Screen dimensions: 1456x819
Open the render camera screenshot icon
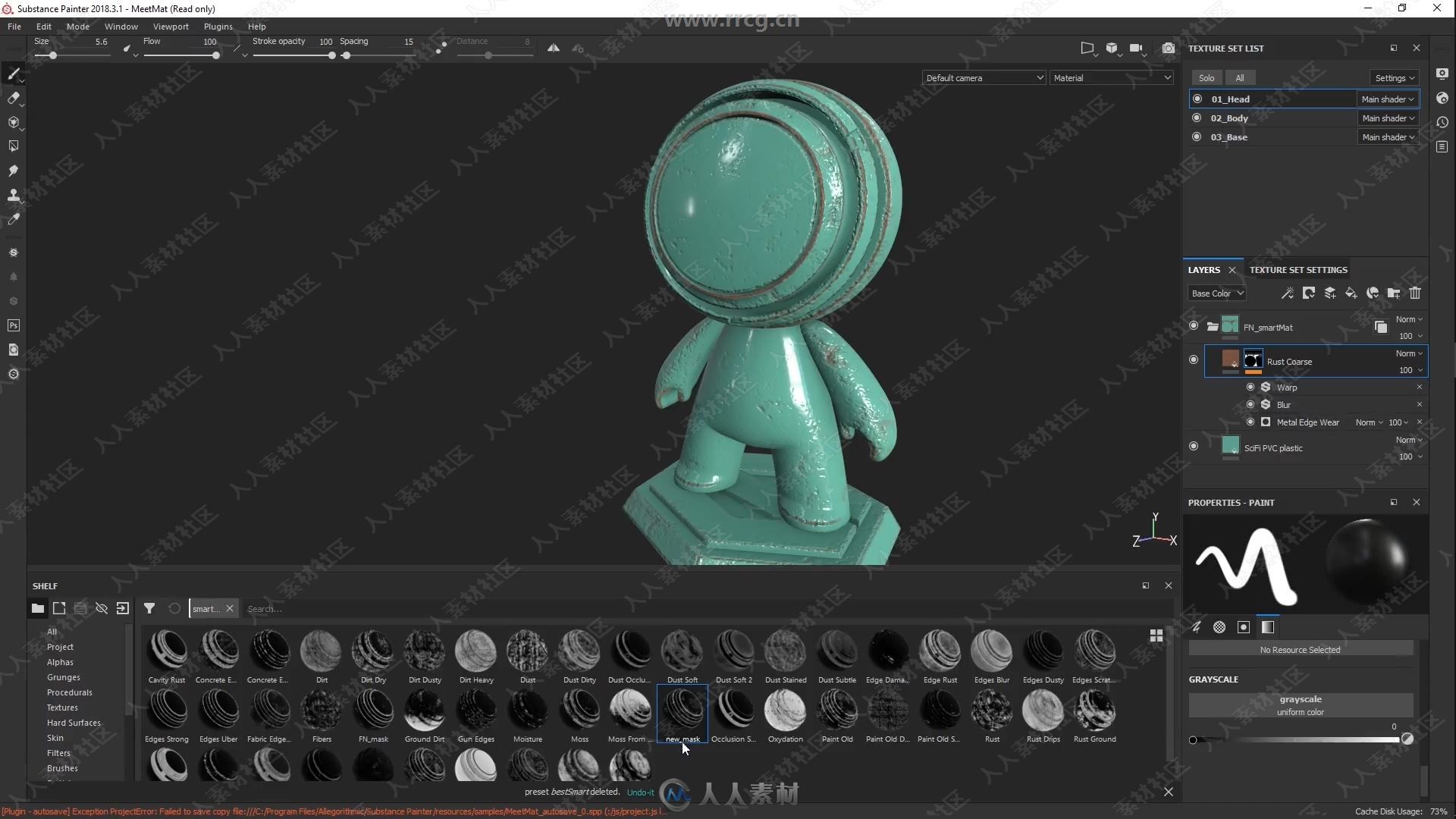(x=1169, y=48)
